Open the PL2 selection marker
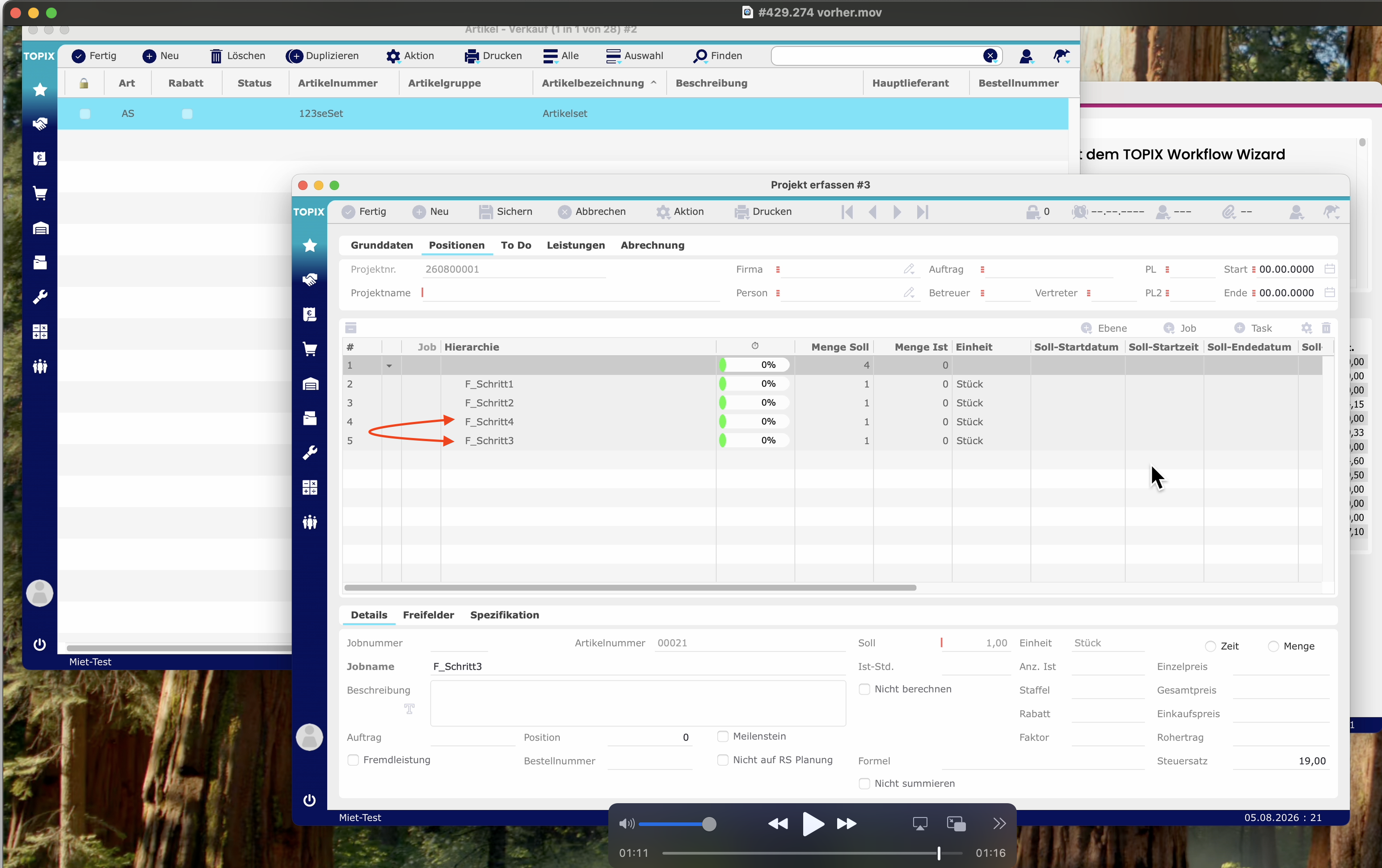Viewport: 1382px width, 868px height. click(1167, 293)
